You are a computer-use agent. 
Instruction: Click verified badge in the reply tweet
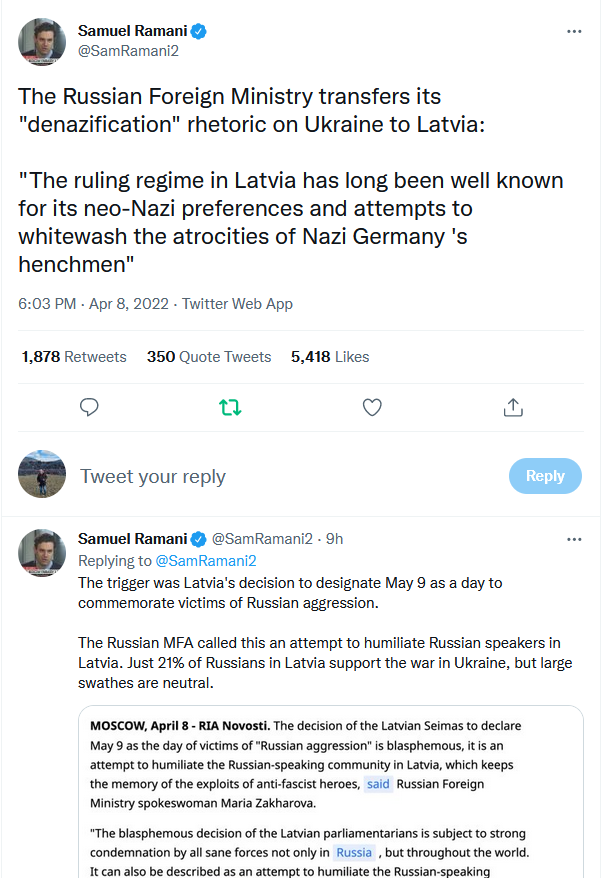coord(199,539)
